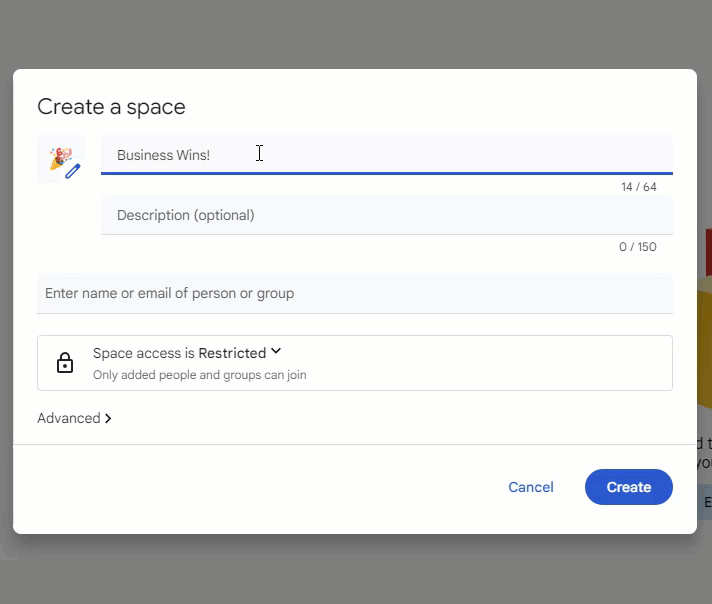Focus the Description (optional) field
This screenshot has height=604, width=712.
tap(386, 215)
